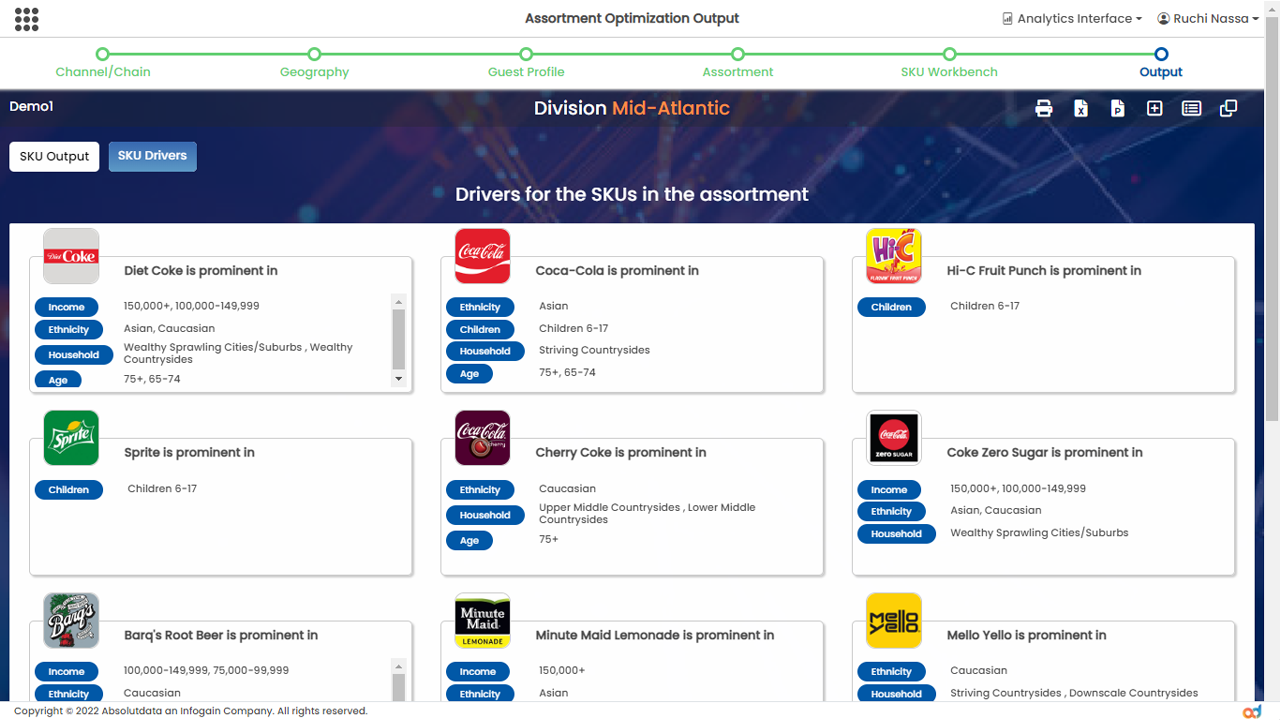
Task: Click the Barq's Root Beer logo
Action: point(71,620)
